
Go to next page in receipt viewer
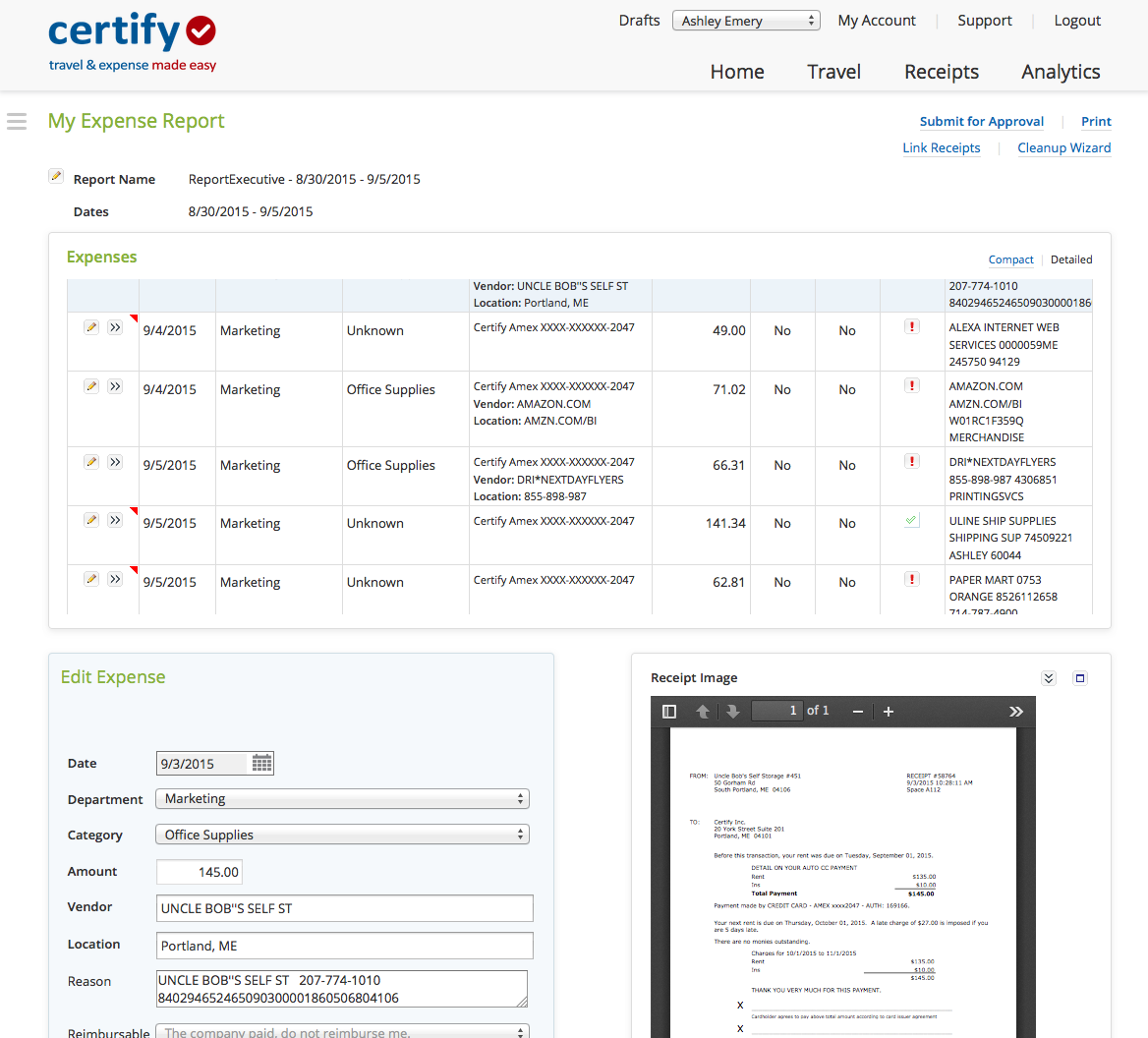tap(733, 712)
